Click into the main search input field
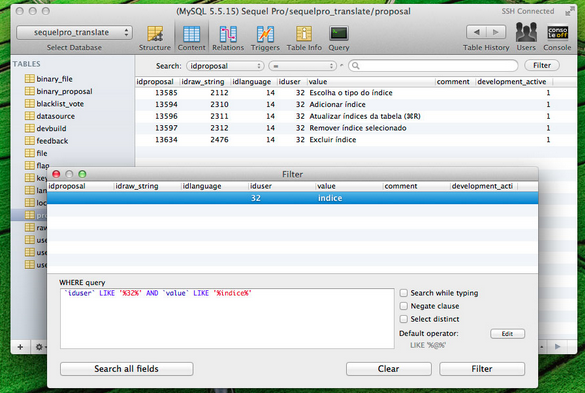Image resolution: width=585 pixels, height=393 pixels. (x=433, y=66)
